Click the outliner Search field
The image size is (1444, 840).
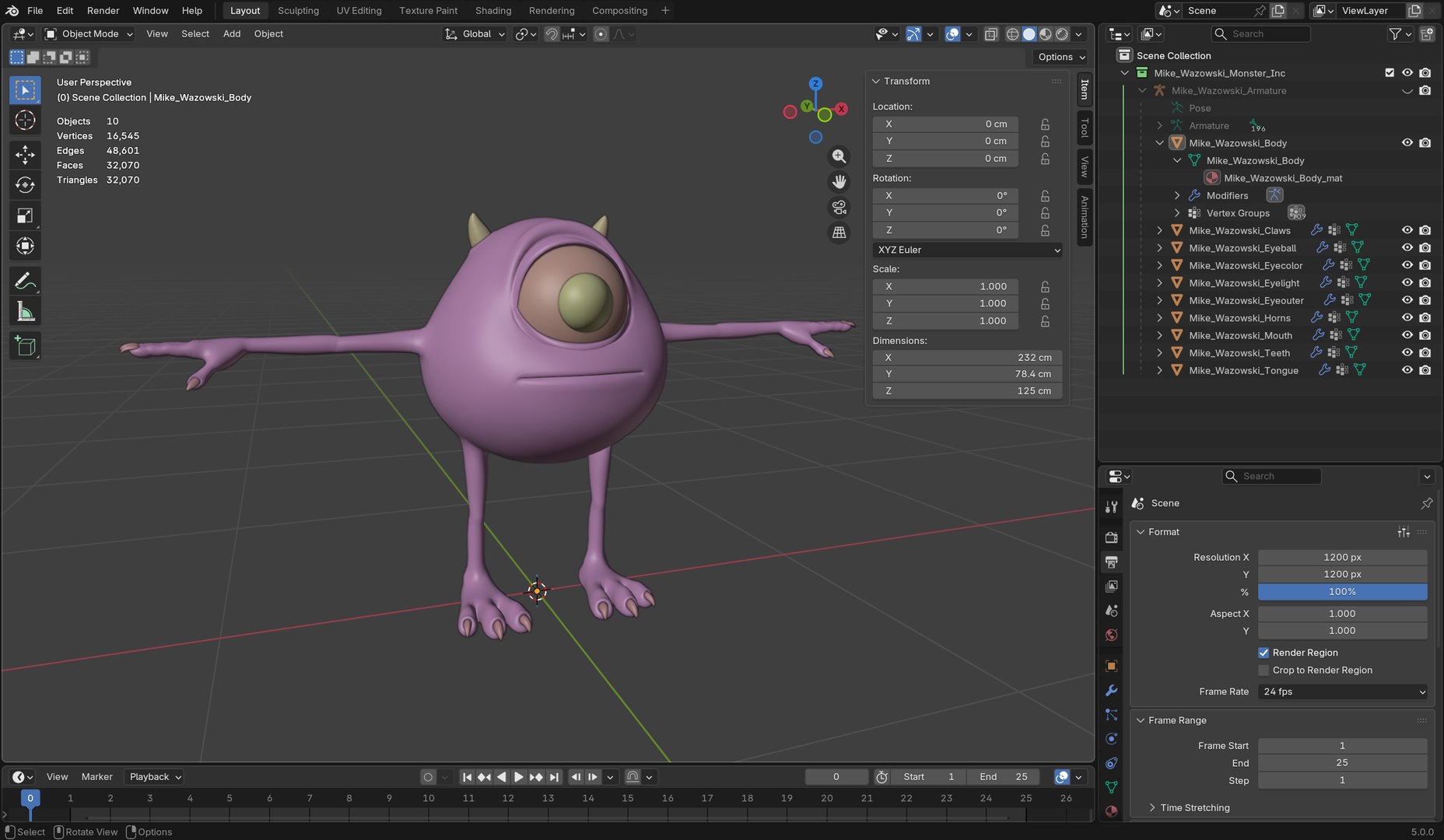pyautogui.click(x=1261, y=34)
